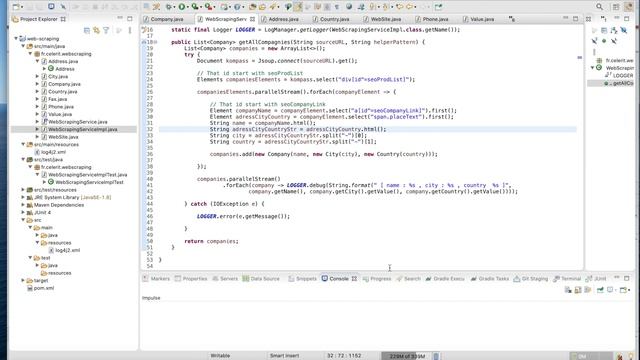Click the toolbar search magnifier icon

(x=599, y=7)
